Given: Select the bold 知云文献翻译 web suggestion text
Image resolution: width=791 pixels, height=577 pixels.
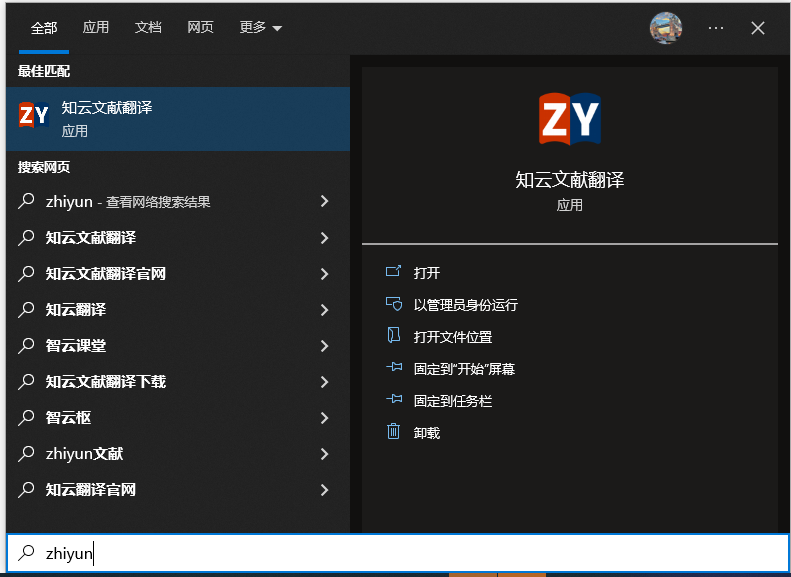Looking at the screenshot, I should pyautogui.click(x=91, y=238).
